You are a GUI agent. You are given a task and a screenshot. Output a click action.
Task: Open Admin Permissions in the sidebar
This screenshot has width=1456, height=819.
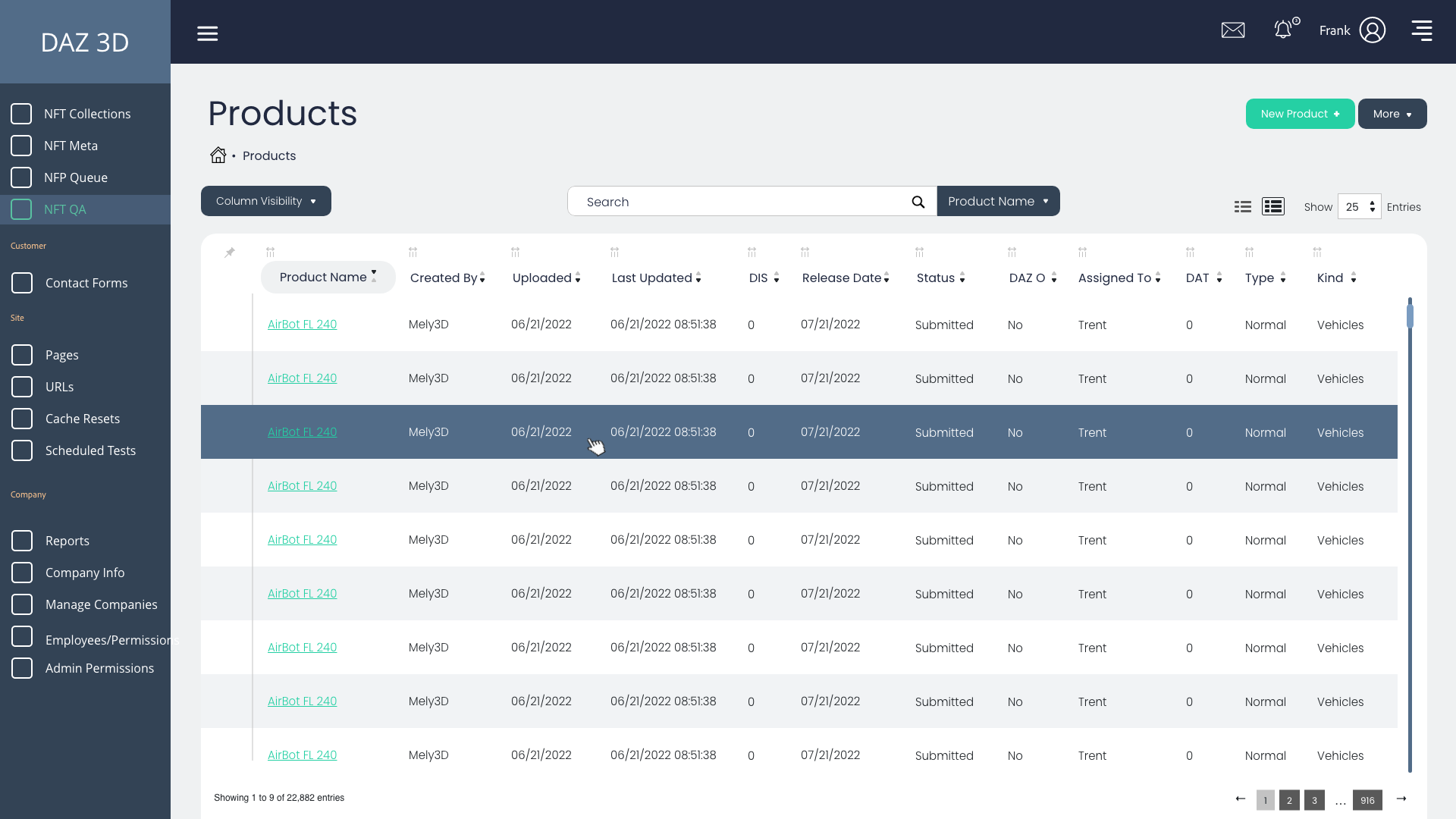[x=99, y=668]
